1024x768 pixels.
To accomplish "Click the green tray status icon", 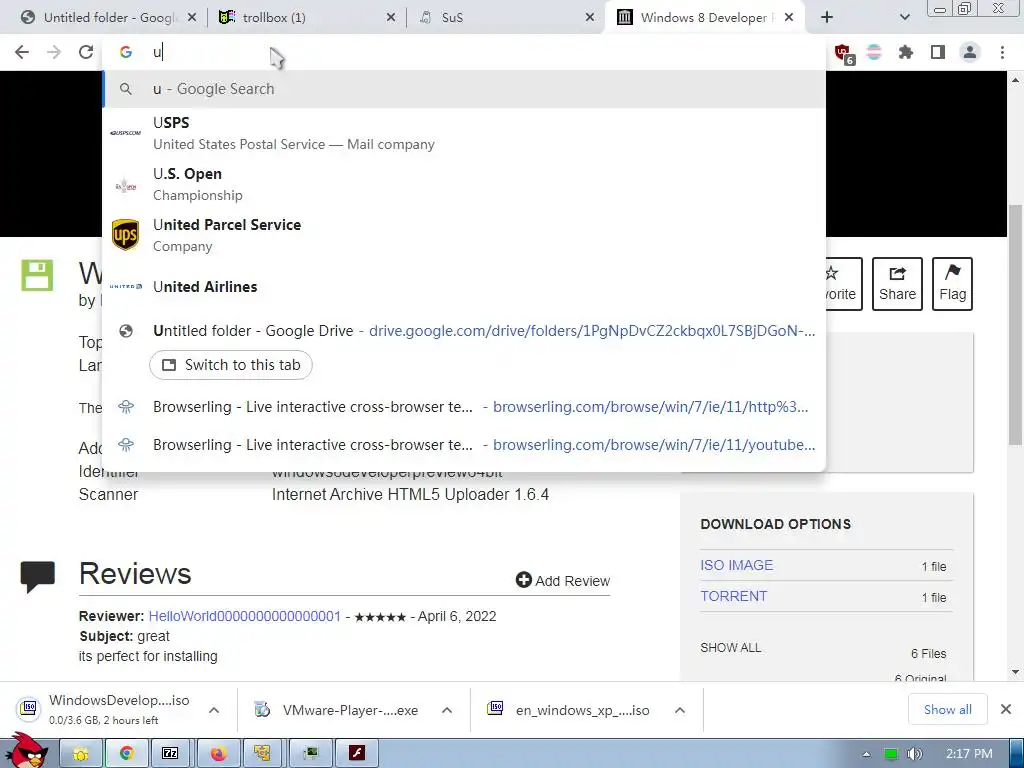I will [x=890, y=754].
